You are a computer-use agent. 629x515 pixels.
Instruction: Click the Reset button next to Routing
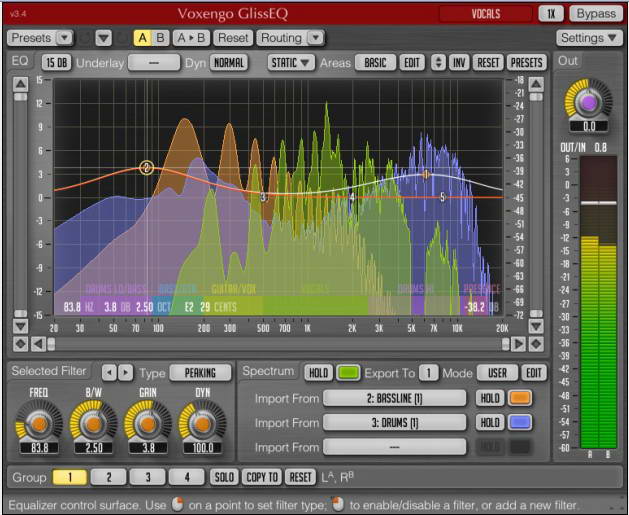(233, 38)
